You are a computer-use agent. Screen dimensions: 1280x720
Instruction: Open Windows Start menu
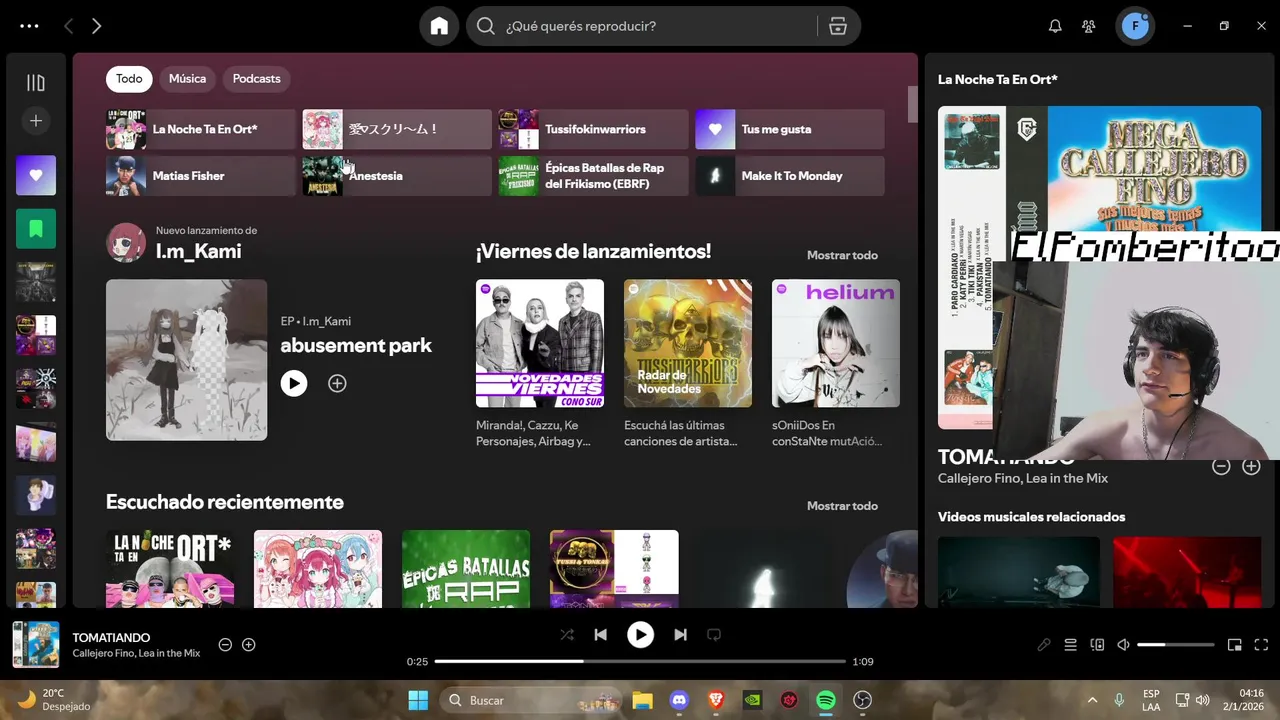tap(418, 700)
